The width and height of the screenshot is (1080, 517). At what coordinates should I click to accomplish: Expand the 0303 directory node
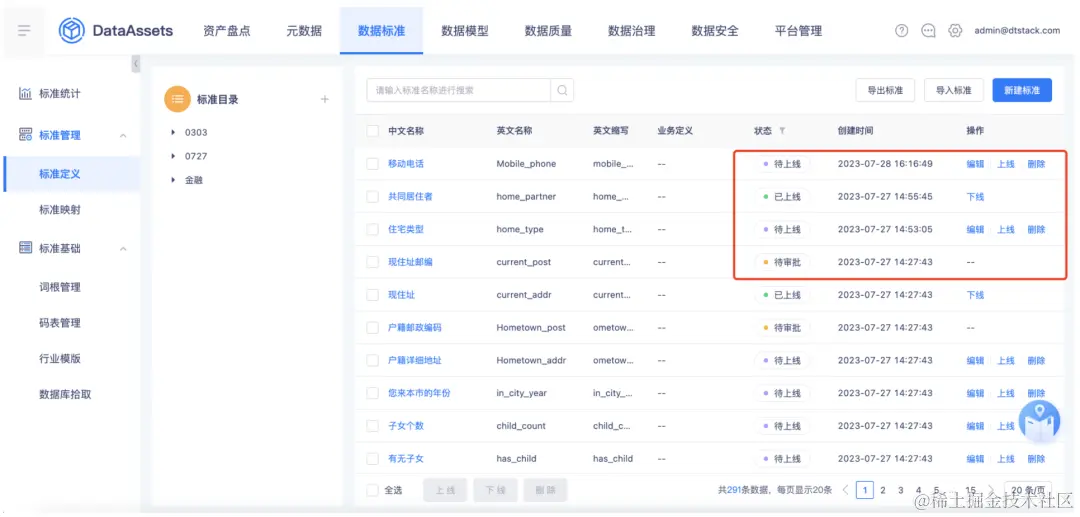(x=173, y=132)
